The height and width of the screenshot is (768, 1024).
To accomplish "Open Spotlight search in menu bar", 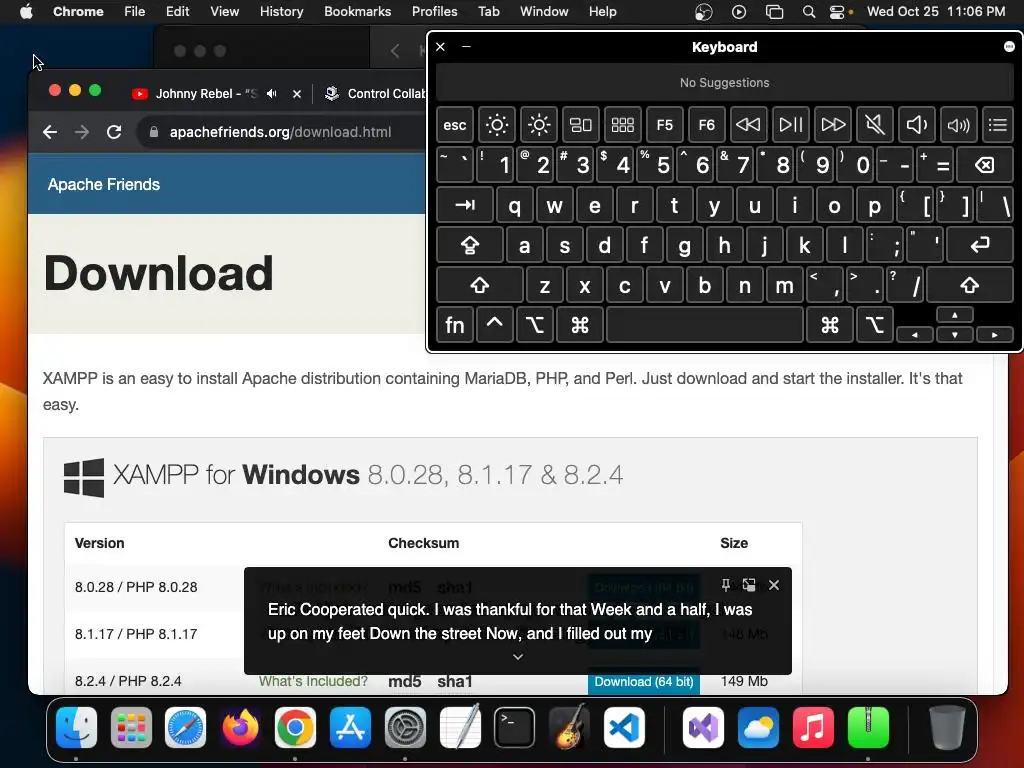I will pyautogui.click(x=808, y=12).
